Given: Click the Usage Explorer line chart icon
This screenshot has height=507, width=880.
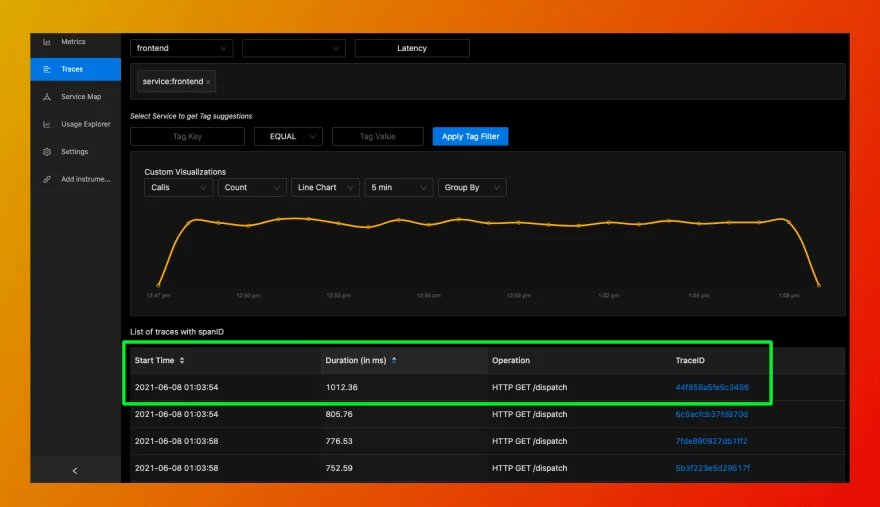Looking at the screenshot, I should point(47,124).
